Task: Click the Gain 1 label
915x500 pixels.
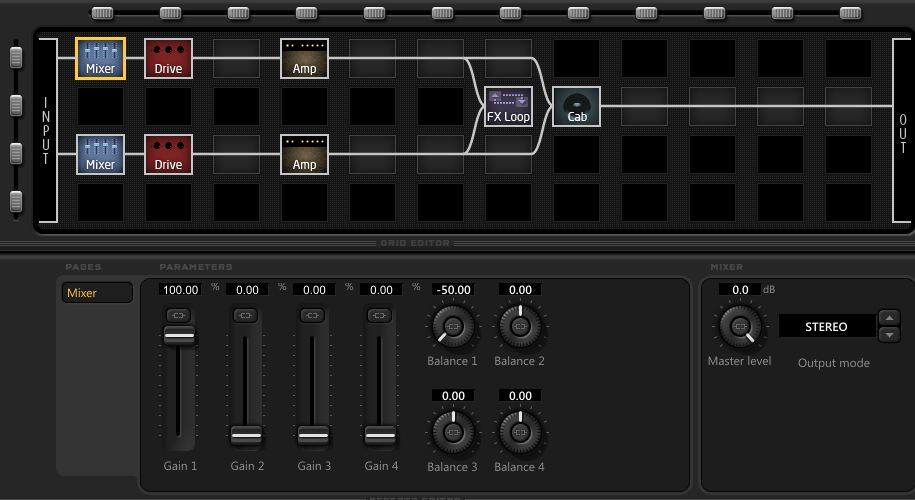Action: 180,466
